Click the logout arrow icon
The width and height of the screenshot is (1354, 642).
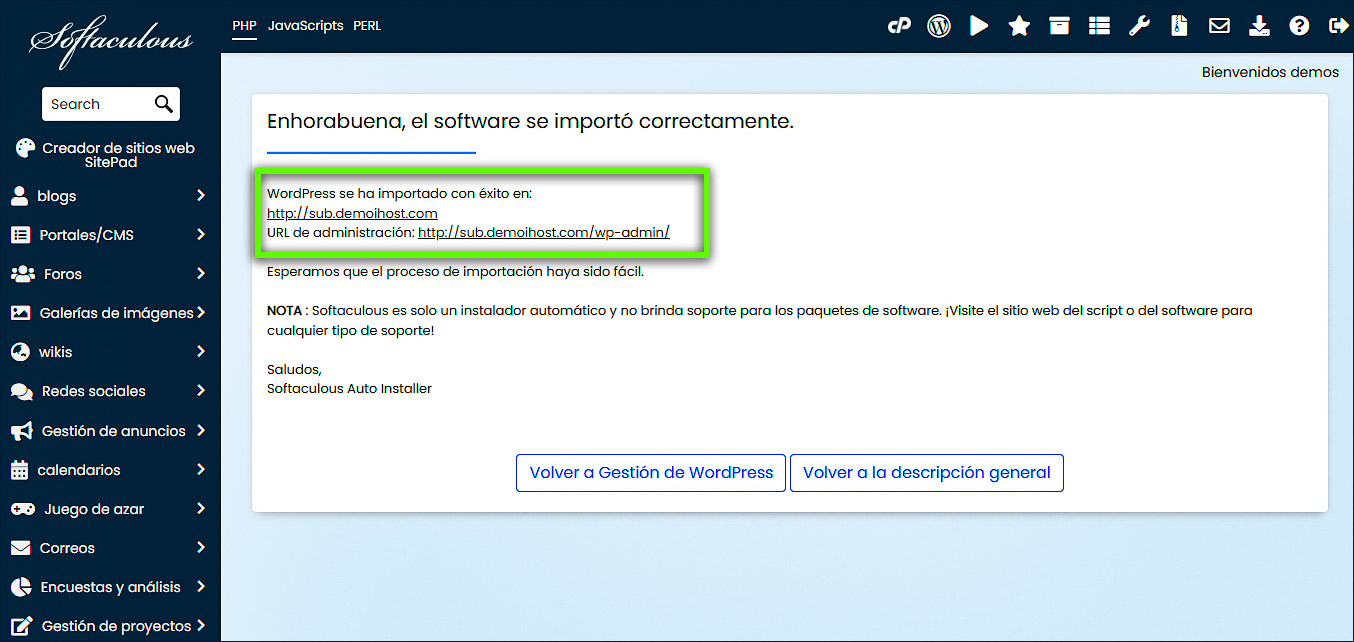tap(1338, 26)
